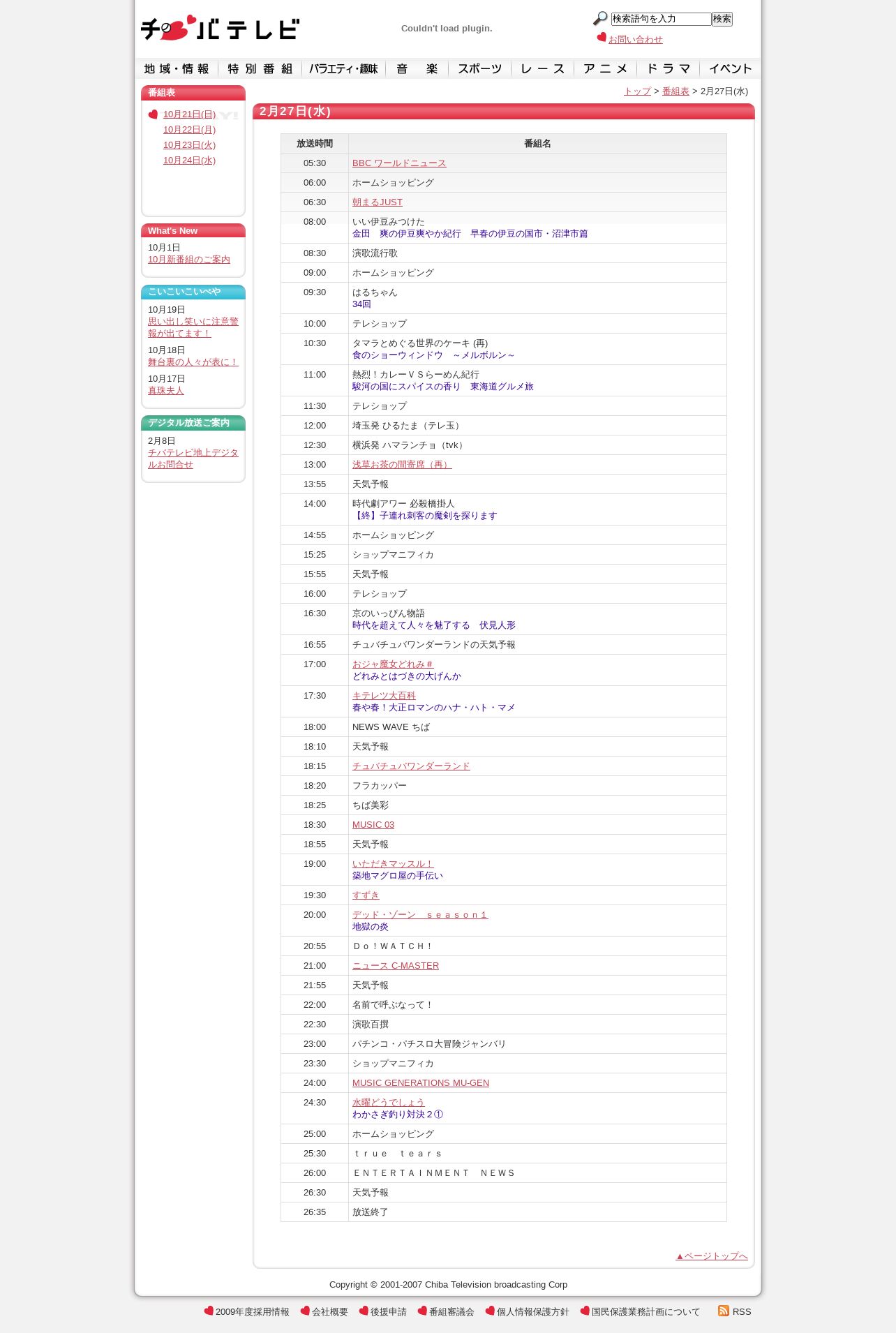The width and height of the screenshot is (896, 1333).
Task: Go to 番組表 breadcrumb link
Action: tap(675, 91)
